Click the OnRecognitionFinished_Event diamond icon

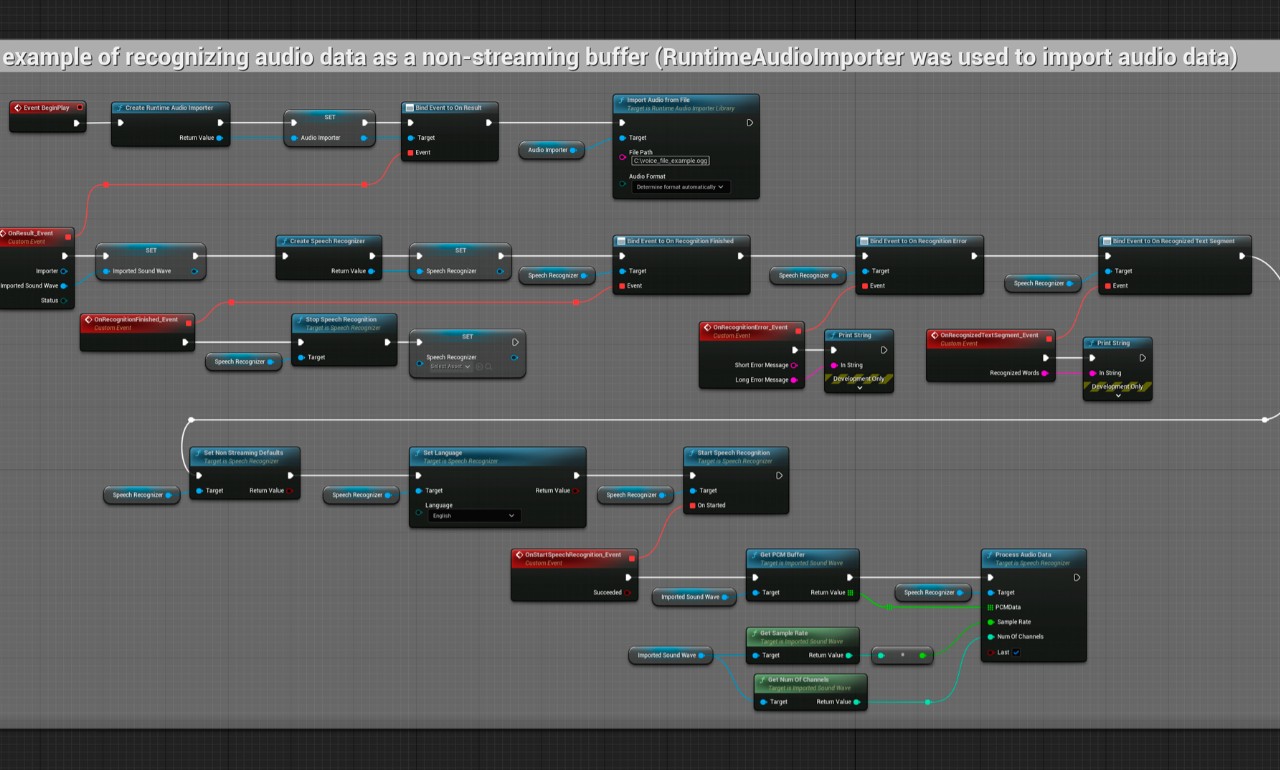[89, 320]
